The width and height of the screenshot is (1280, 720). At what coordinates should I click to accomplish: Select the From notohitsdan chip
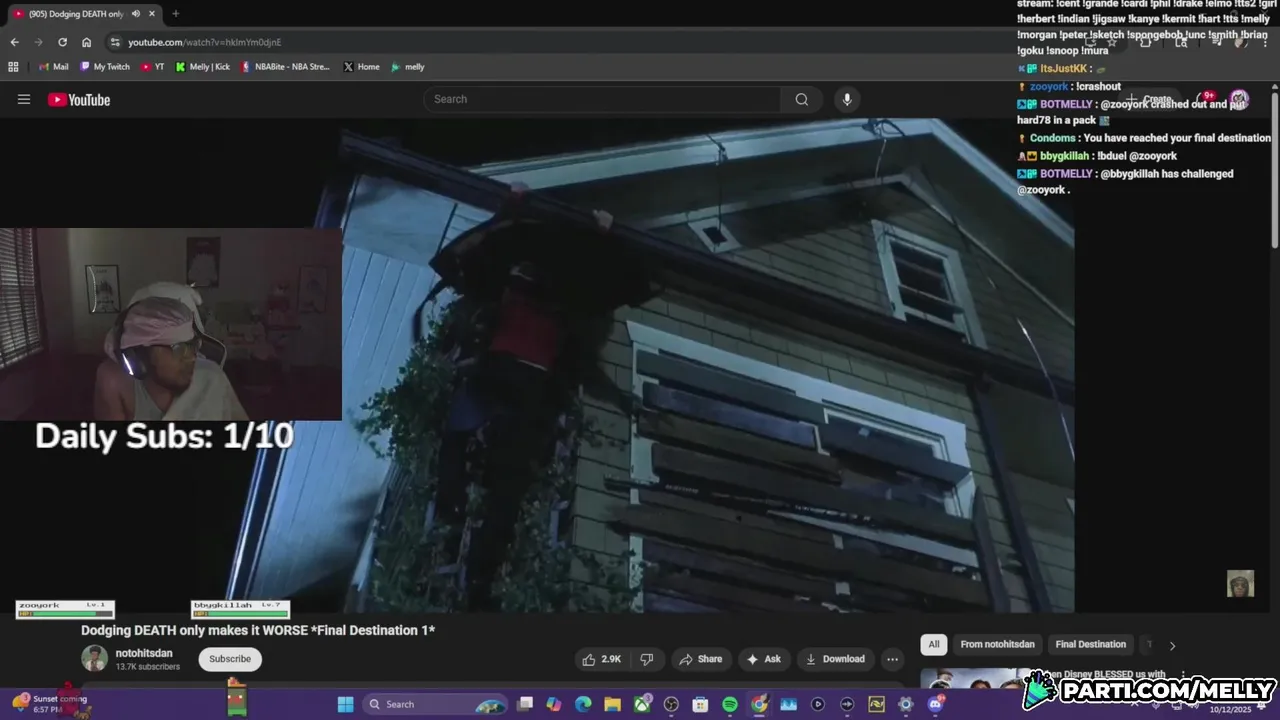[x=998, y=644]
